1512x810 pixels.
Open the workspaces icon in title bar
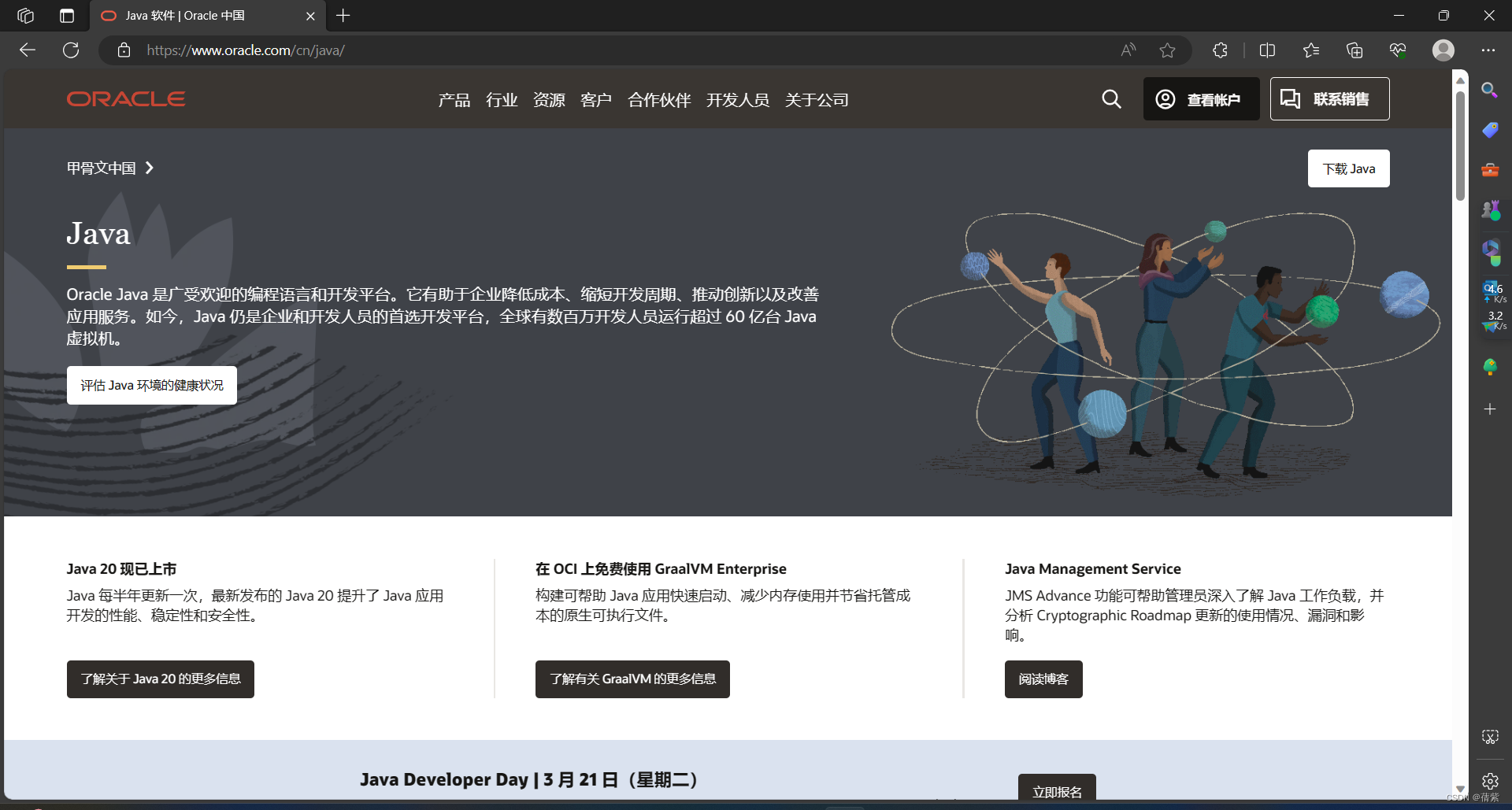[x=26, y=16]
